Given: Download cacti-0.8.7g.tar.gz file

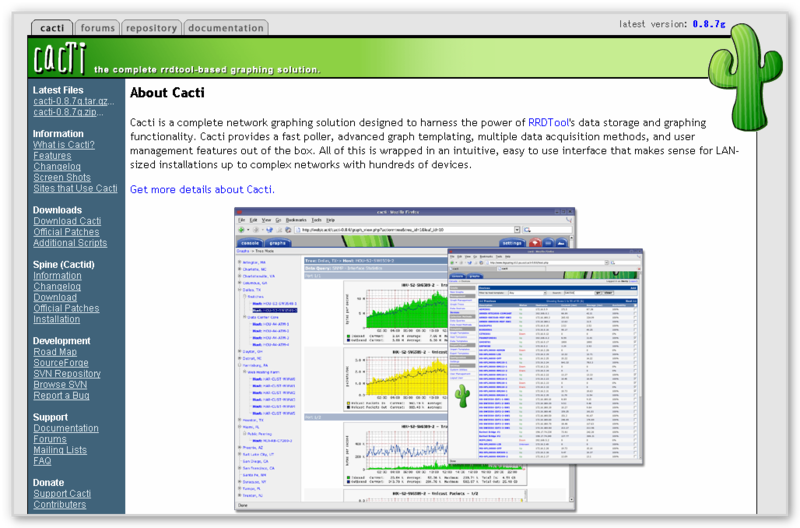Looking at the screenshot, I should point(73,101).
